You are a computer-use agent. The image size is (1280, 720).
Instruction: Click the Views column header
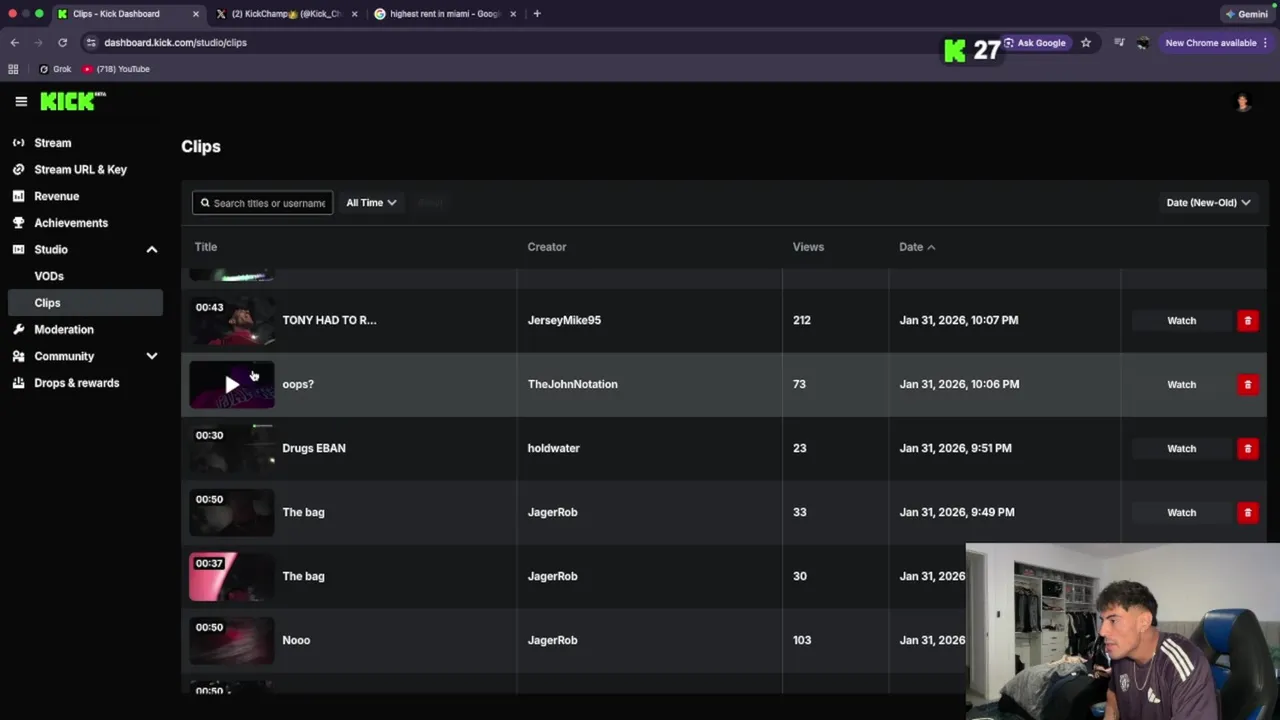click(808, 247)
